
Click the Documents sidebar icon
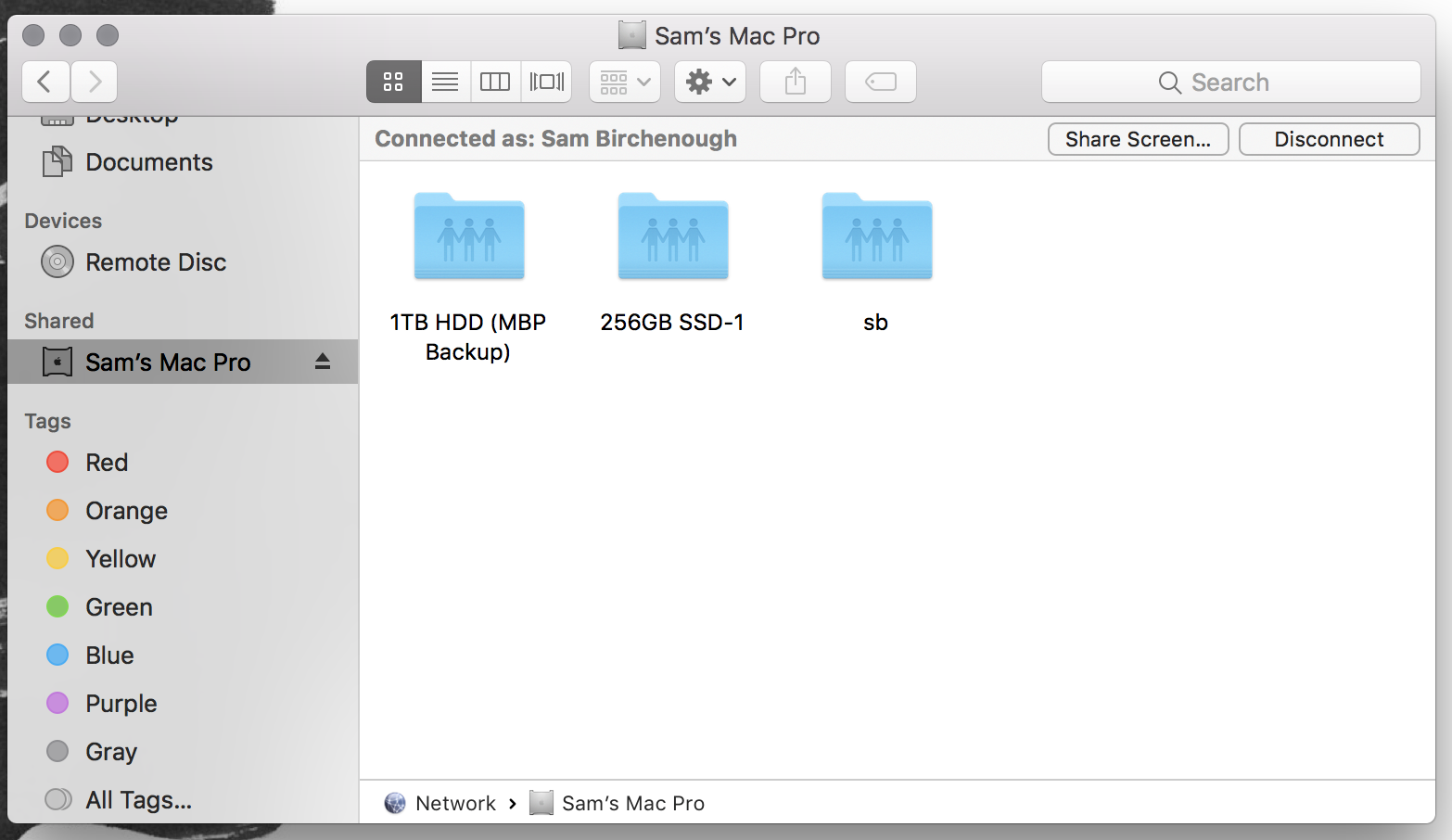57,161
